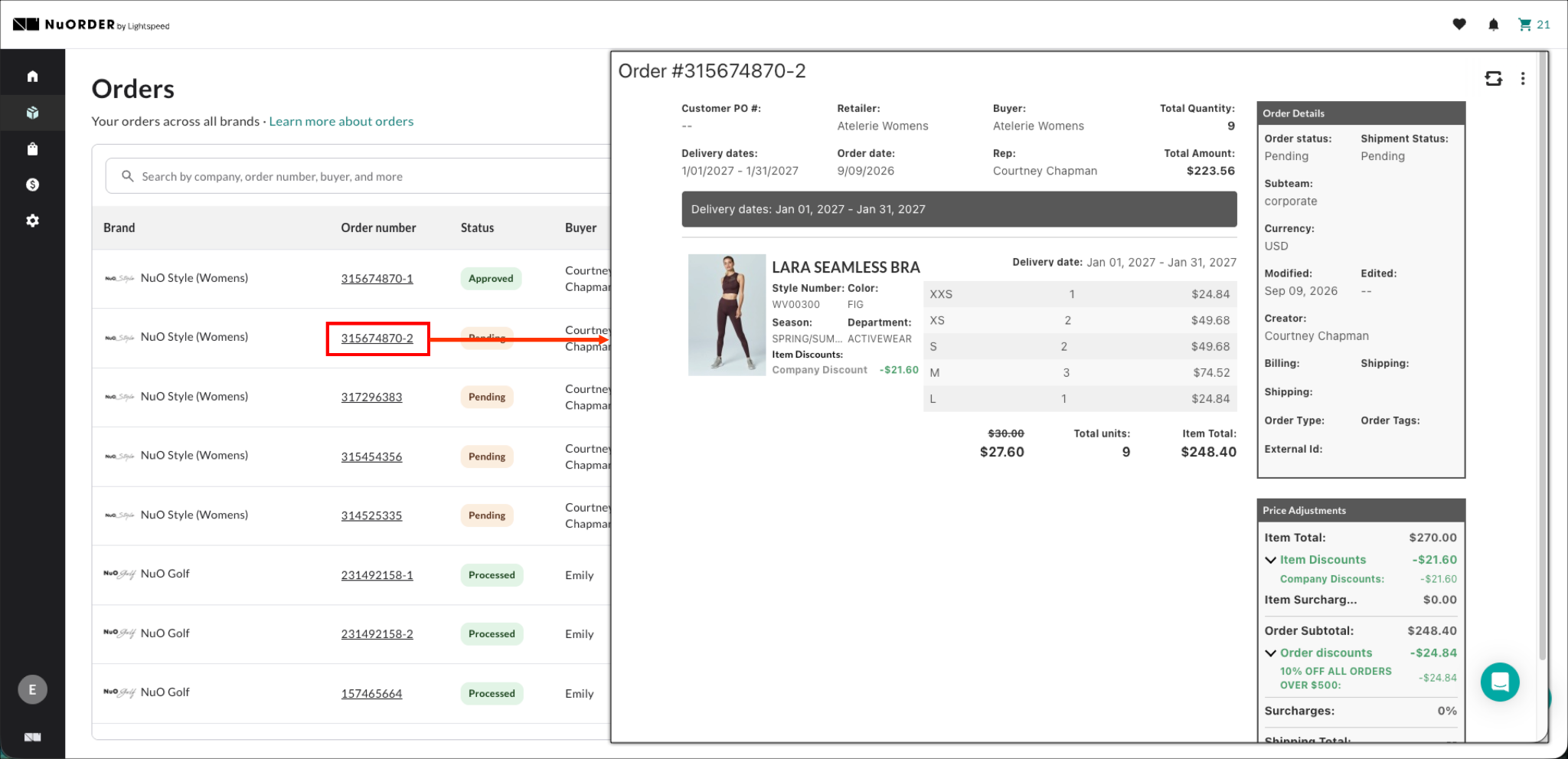
Task: Click the order panel vertical scrollbar
Action: (x=1542, y=356)
